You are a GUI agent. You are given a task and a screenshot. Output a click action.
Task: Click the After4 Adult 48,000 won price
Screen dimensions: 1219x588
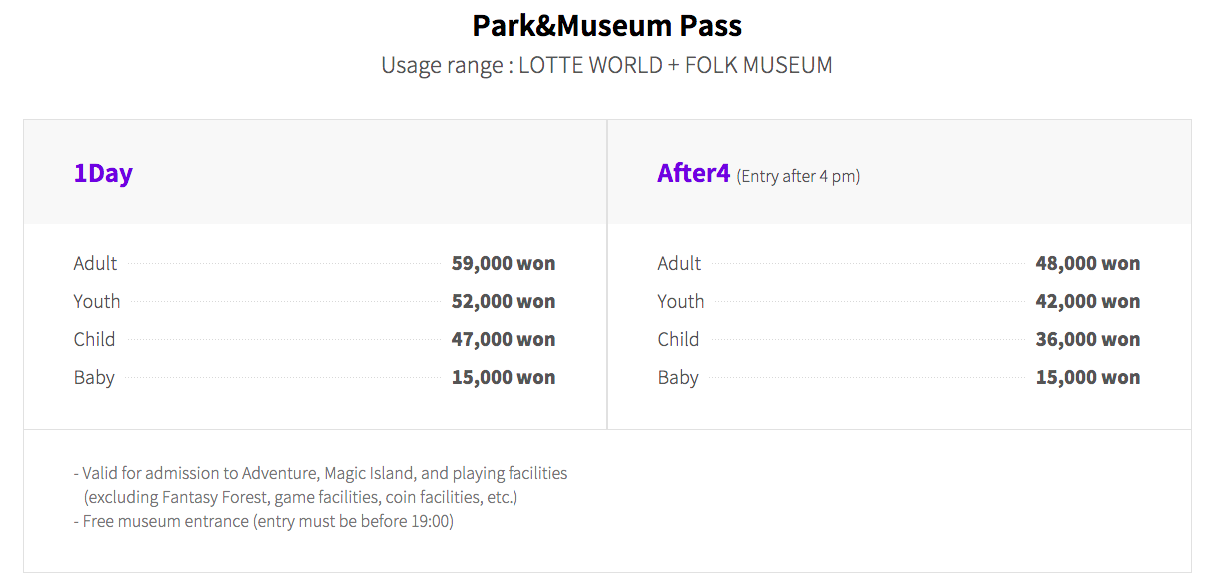tap(1088, 264)
